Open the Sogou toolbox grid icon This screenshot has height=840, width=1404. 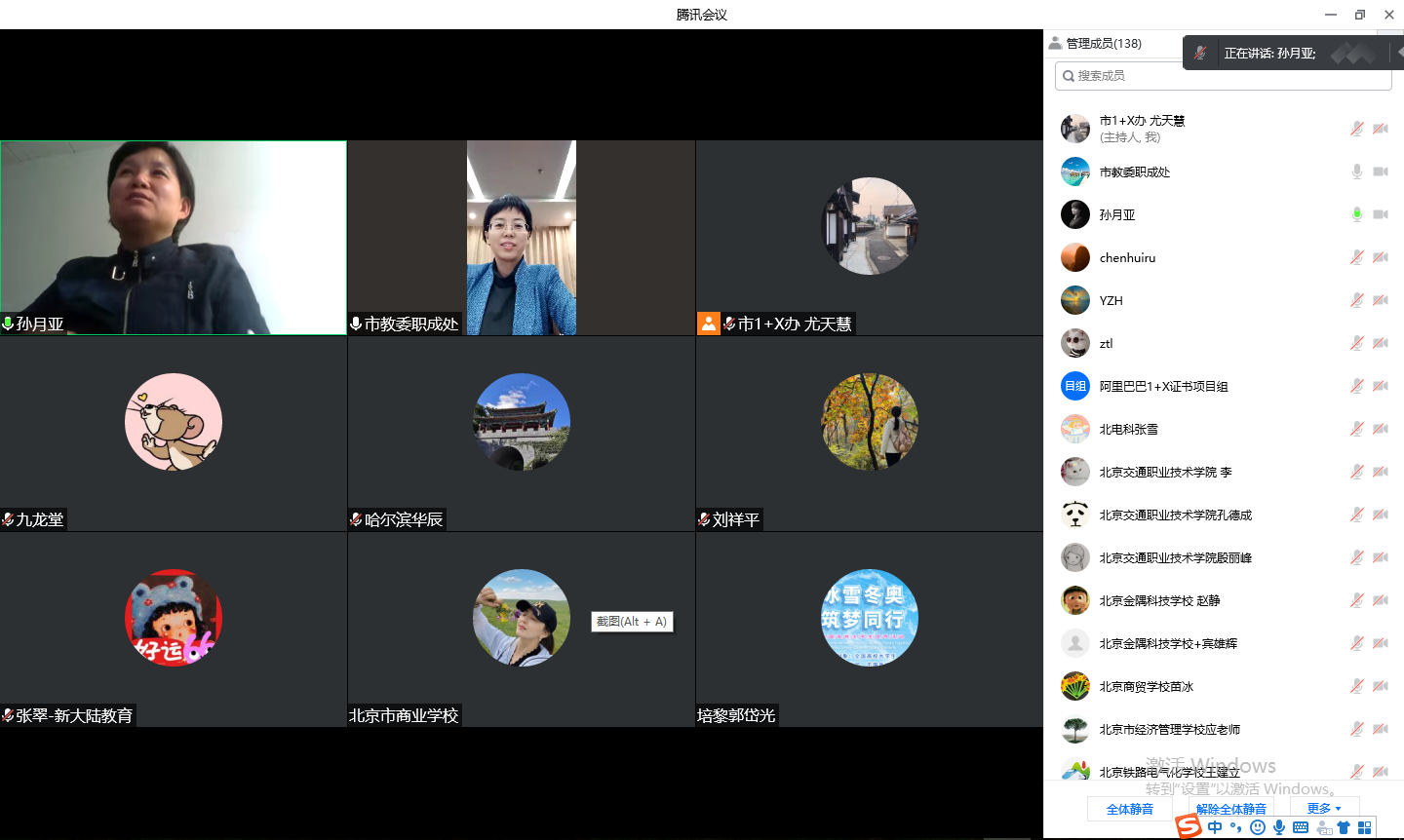1364,827
